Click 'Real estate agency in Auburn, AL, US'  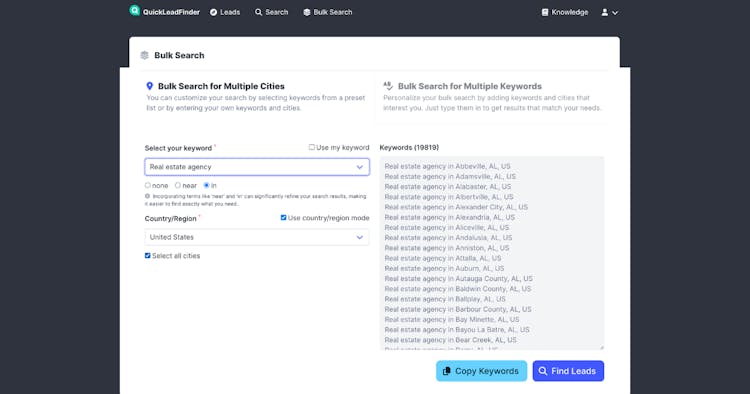(444, 268)
